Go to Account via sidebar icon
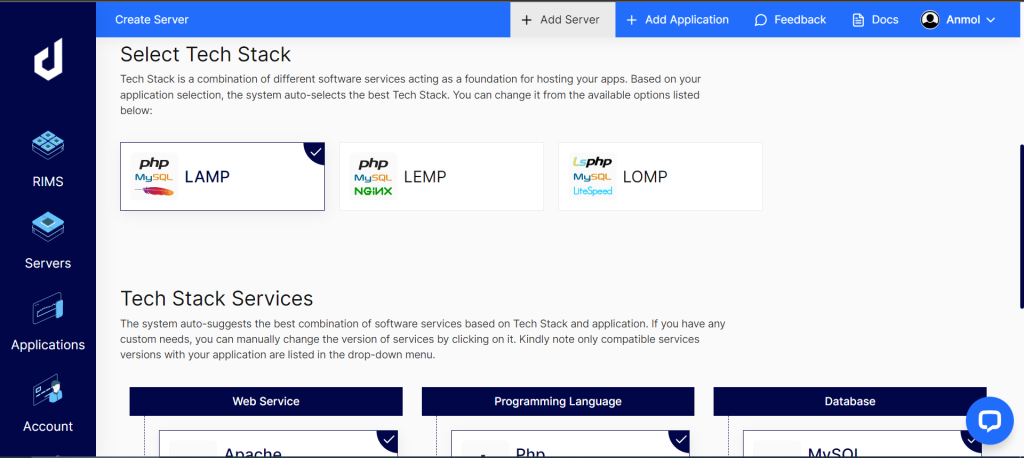Screen dimensions: 1024x458 (48, 391)
